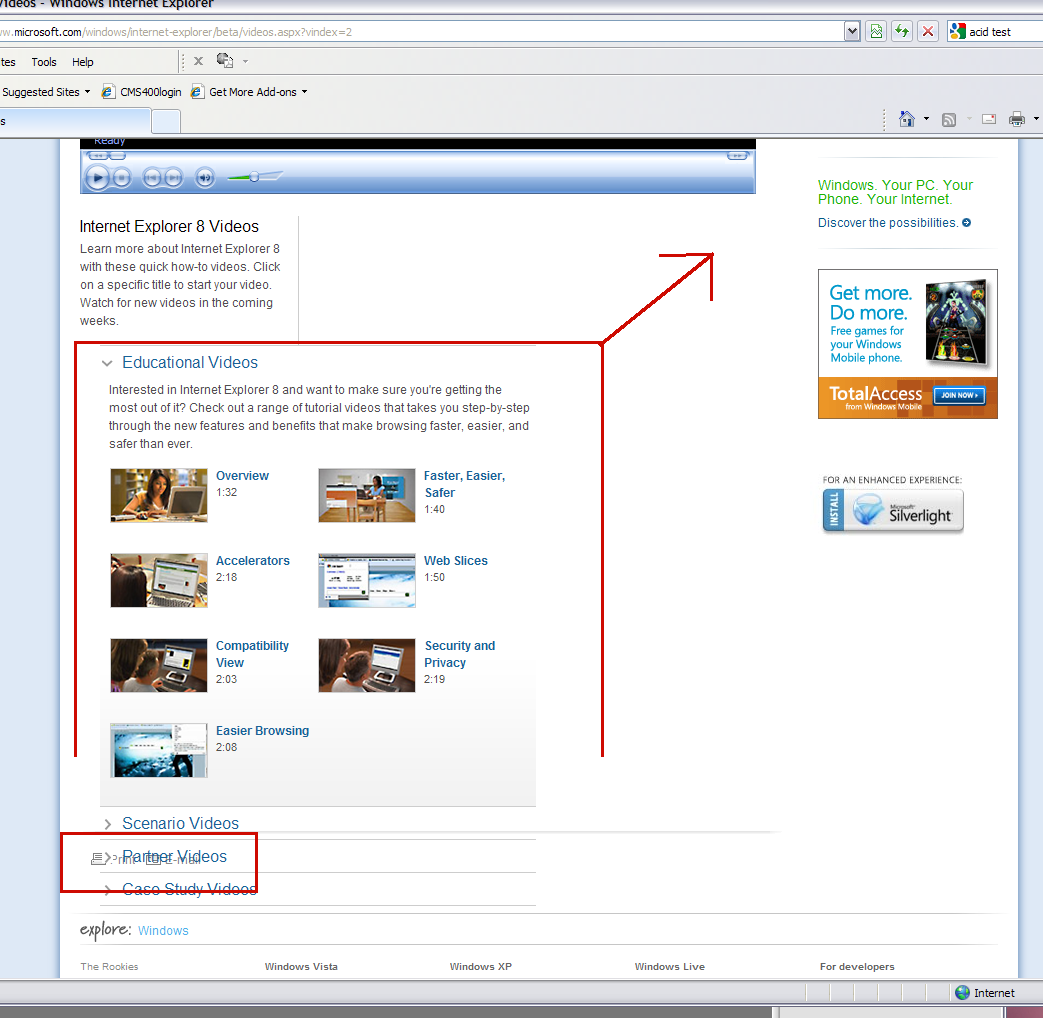Click the Web Slices video thumbnail
Image resolution: width=1043 pixels, height=1018 pixels.
coord(367,580)
